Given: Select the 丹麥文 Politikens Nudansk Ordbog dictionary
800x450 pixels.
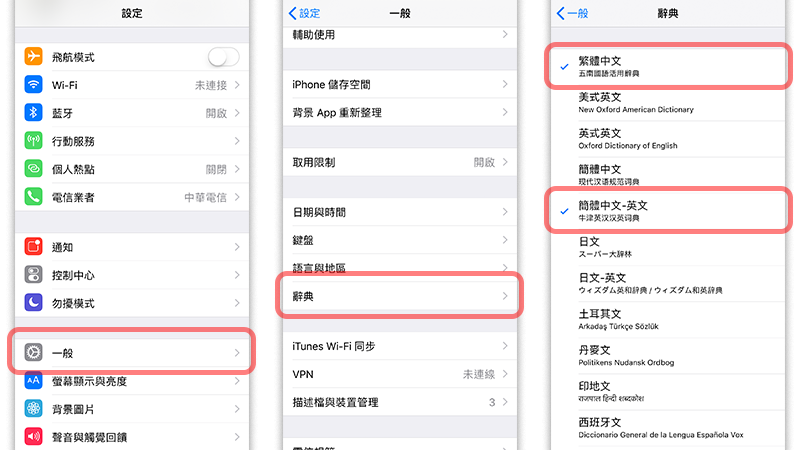Looking at the screenshot, I should coord(668,356).
